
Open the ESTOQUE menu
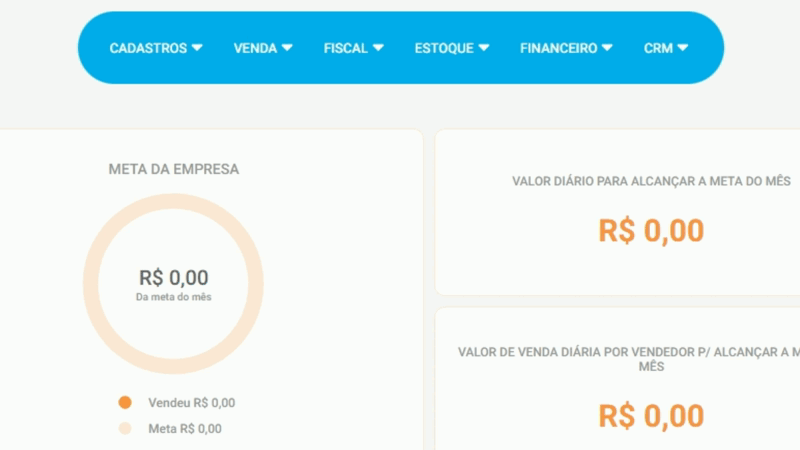(452, 48)
